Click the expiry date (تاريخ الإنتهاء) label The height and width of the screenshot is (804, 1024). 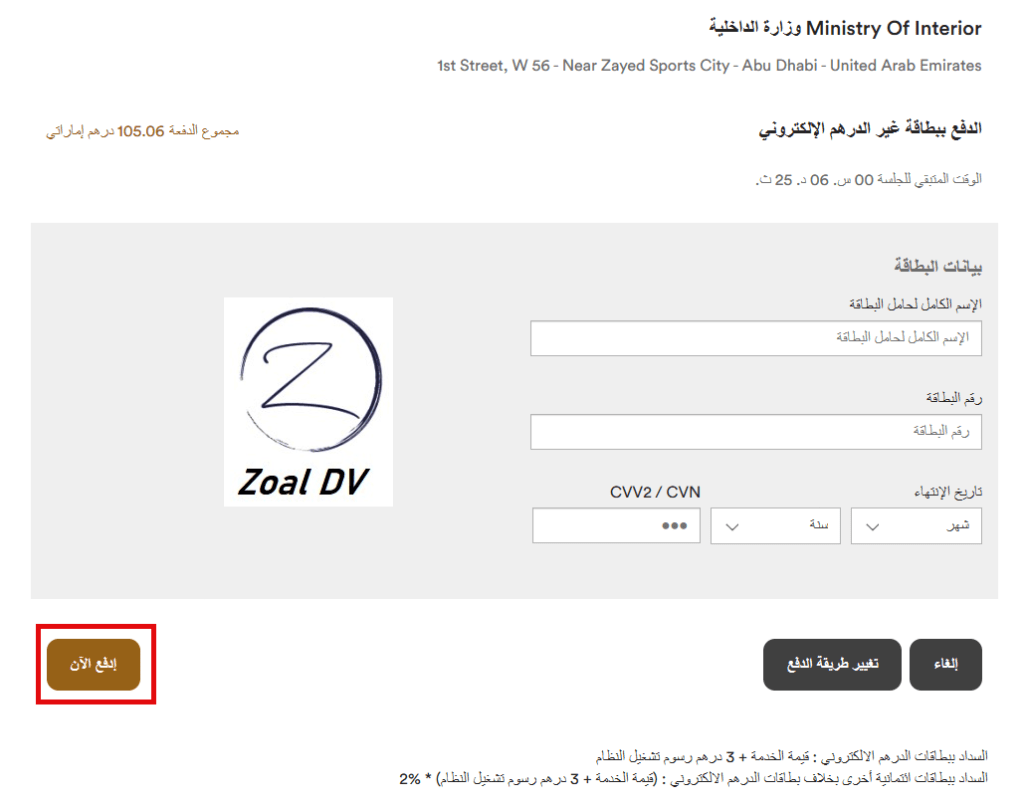click(948, 492)
